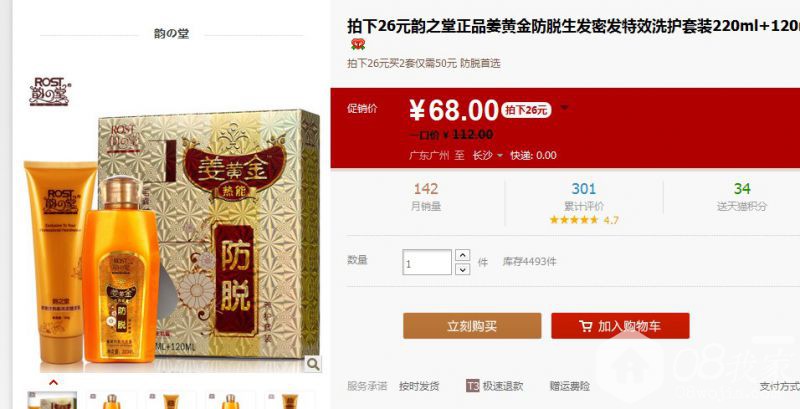Screen dimensions: 800x409
Task: Open the 月销量 142 sales stat
Action: click(x=426, y=197)
